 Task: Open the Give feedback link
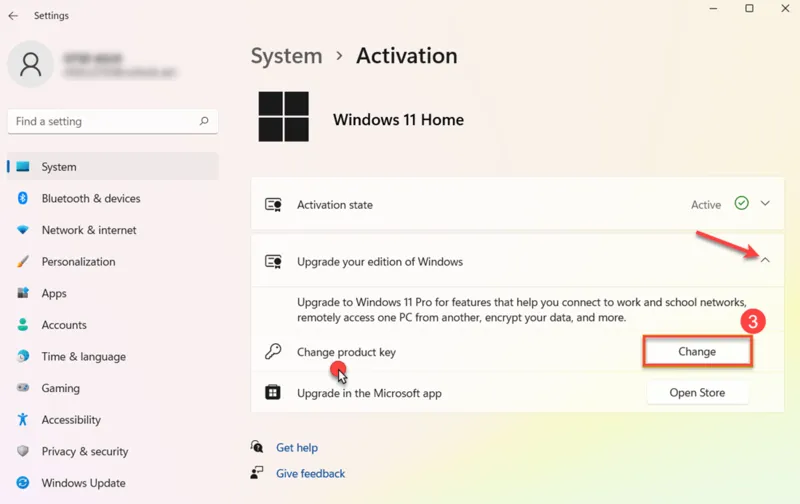click(311, 473)
